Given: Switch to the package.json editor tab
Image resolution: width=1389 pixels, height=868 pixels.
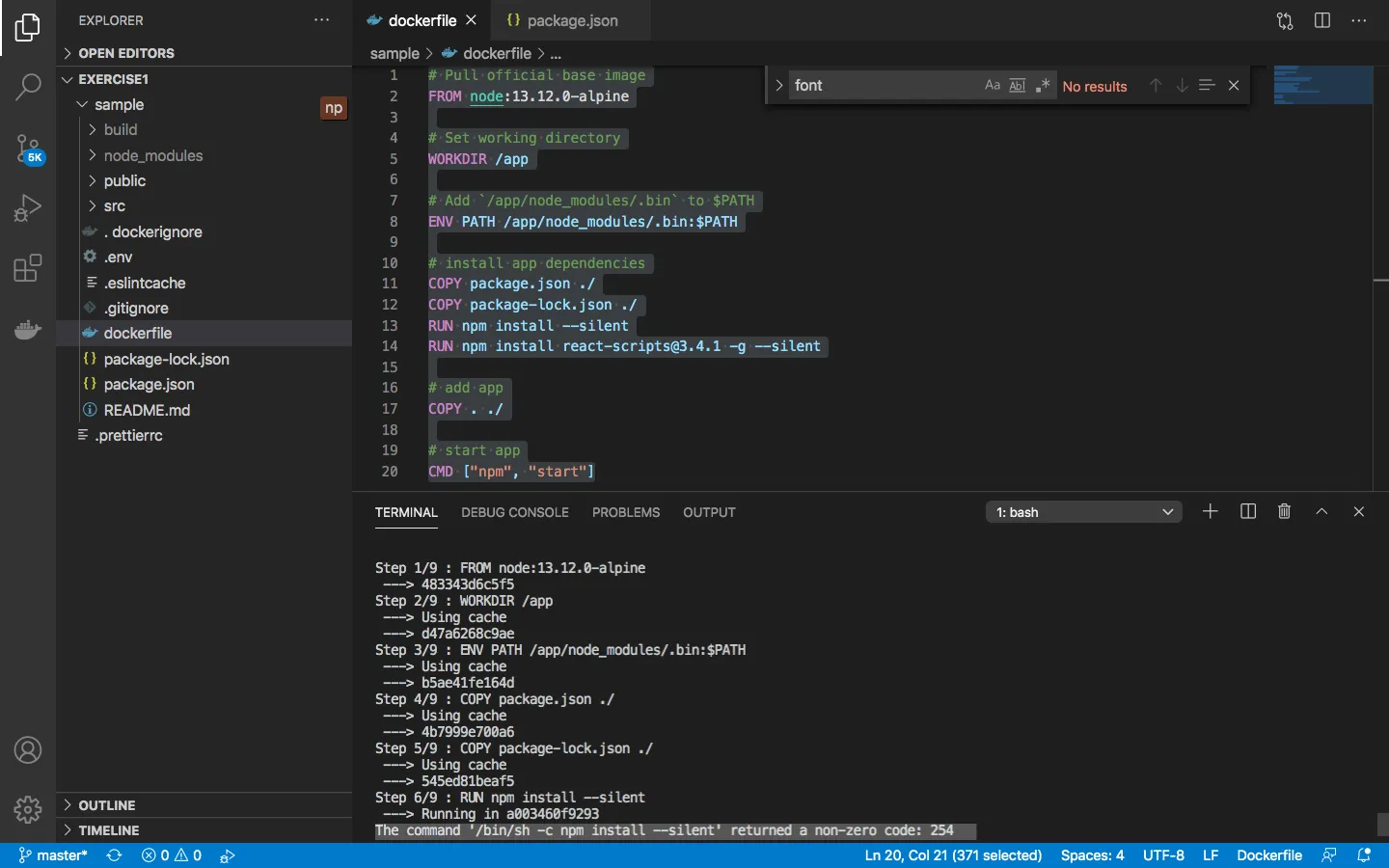Looking at the screenshot, I should pos(571,20).
